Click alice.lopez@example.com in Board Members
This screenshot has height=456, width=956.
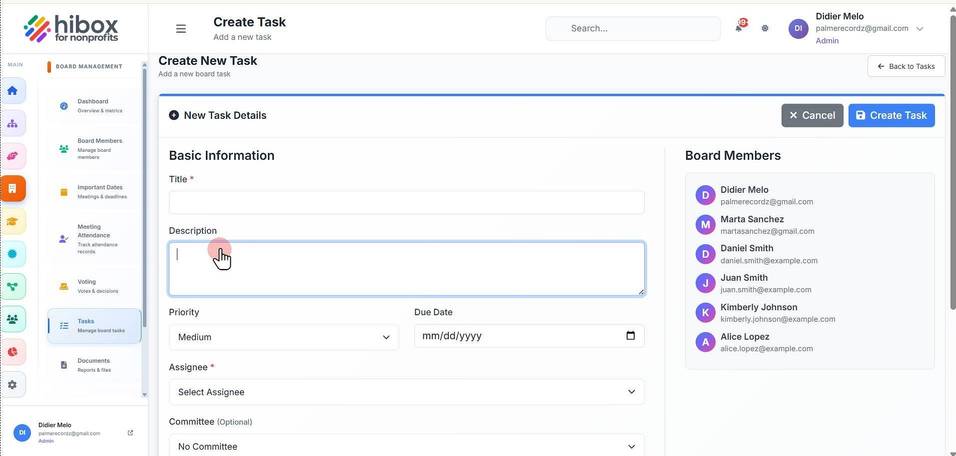[766, 349]
